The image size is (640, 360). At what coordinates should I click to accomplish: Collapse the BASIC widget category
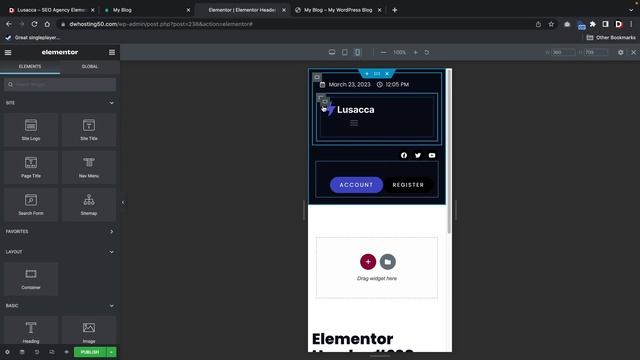click(x=111, y=306)
